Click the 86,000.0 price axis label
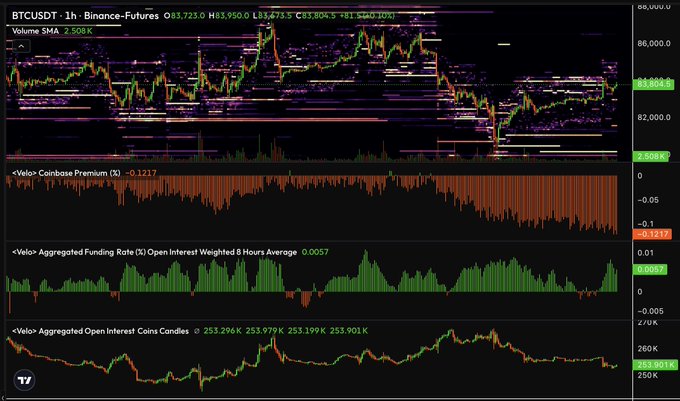 pyautogui.click(x=654, y=43)
